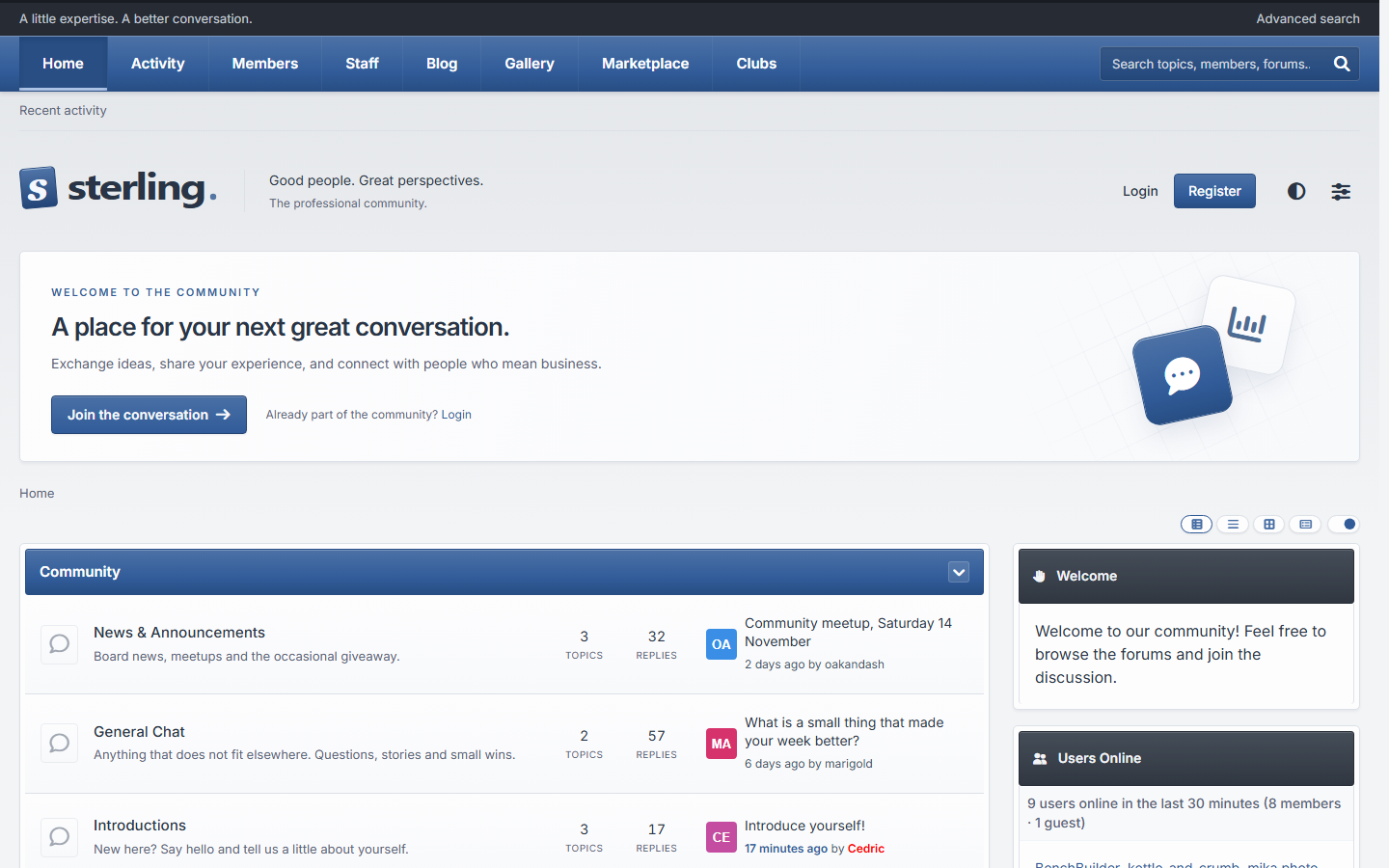Click the Sterling logo
This screenshot has height=868, width=1389.
[x=118, y=188]
